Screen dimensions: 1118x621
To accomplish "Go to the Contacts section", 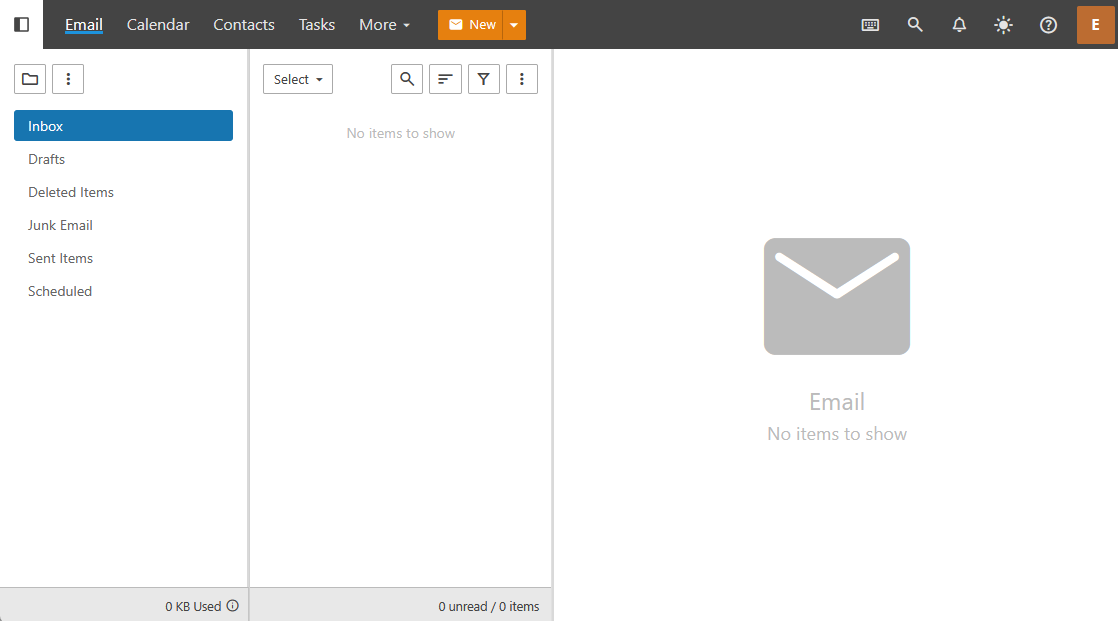I will [x=244, y=25].
